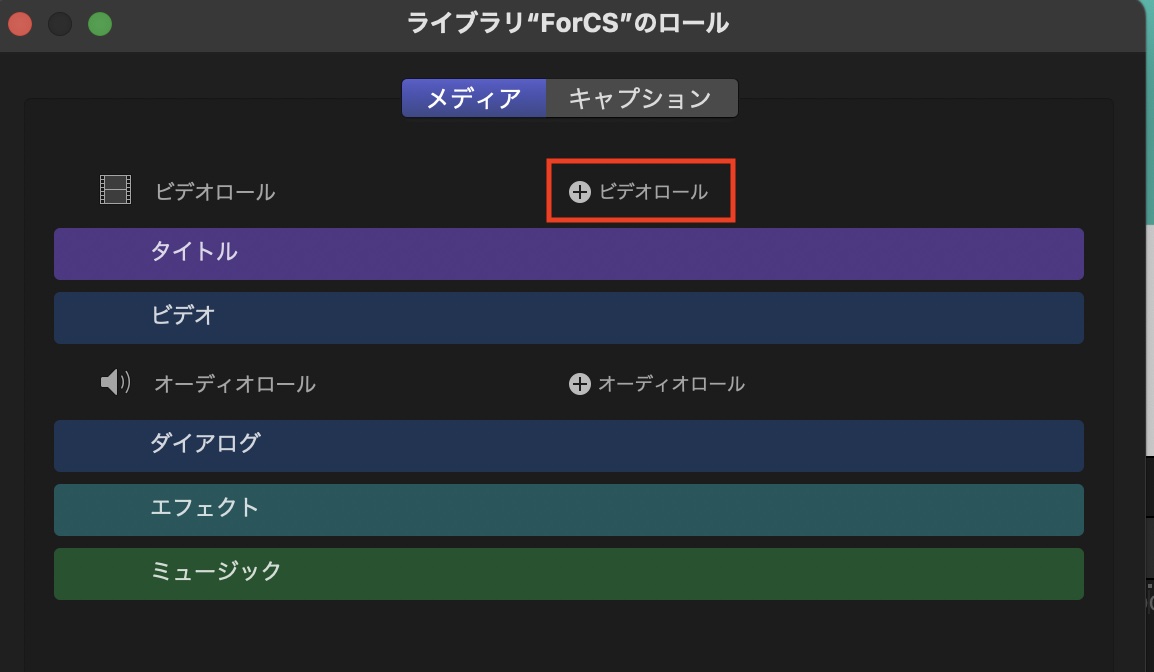This screenshot has width=1154, height=672.
Task: Click the ビデオロール section heading label
Action: (215, 192)
